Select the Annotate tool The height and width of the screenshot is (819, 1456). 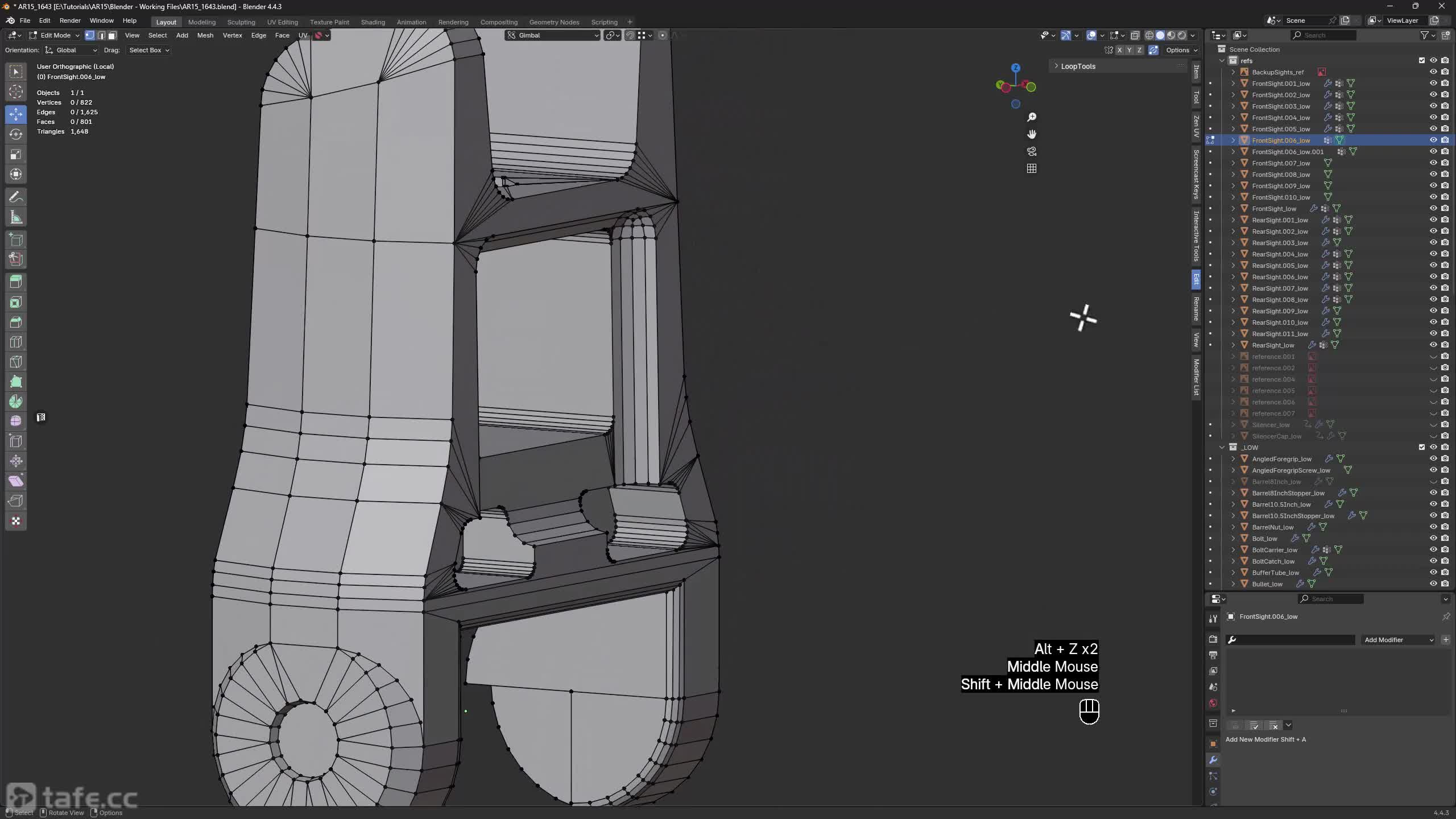tap(16, 197)
